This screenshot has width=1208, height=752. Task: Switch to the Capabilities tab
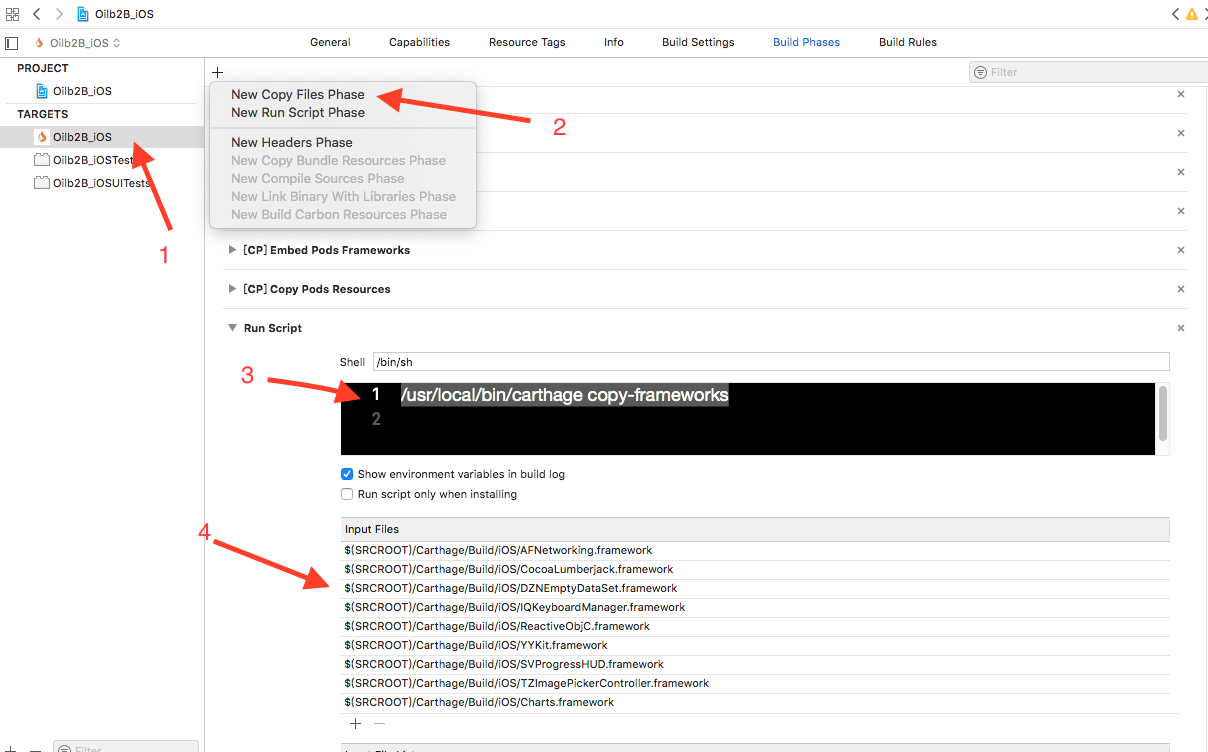click(x=419, y=42)
